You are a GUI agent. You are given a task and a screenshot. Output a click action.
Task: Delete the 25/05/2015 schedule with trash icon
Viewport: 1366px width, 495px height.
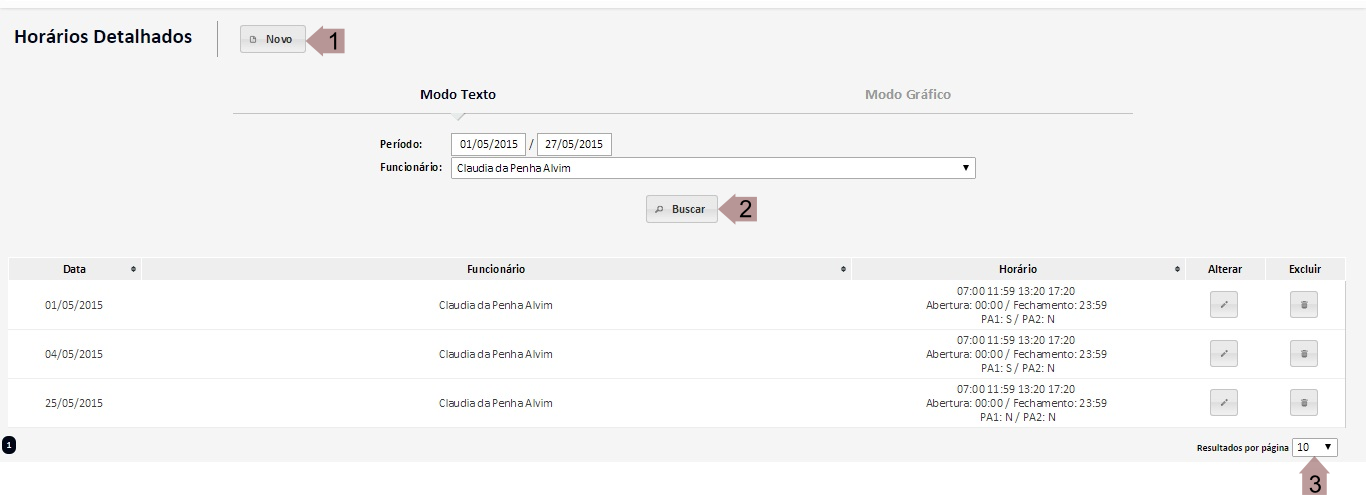(1303, 403)
